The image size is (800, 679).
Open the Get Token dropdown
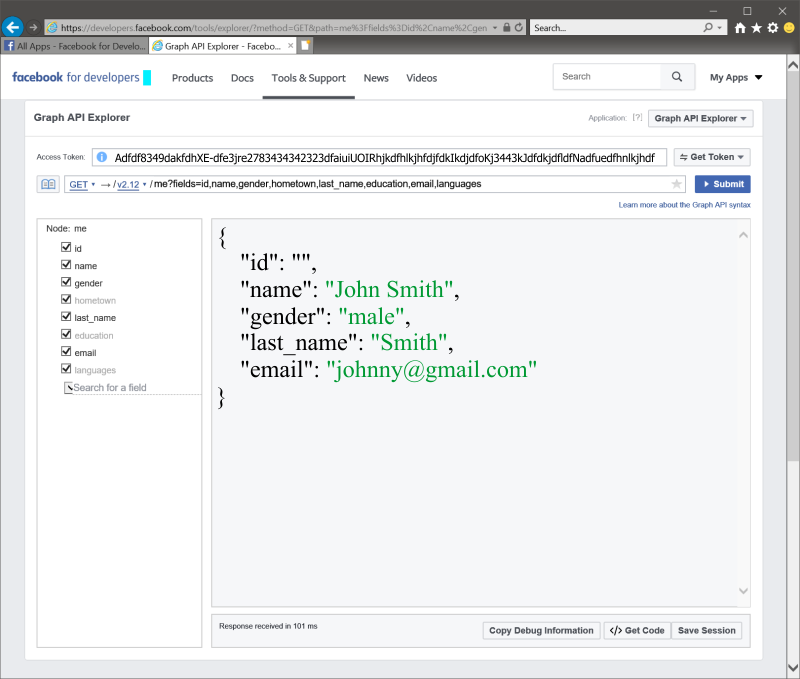(712, 157)
